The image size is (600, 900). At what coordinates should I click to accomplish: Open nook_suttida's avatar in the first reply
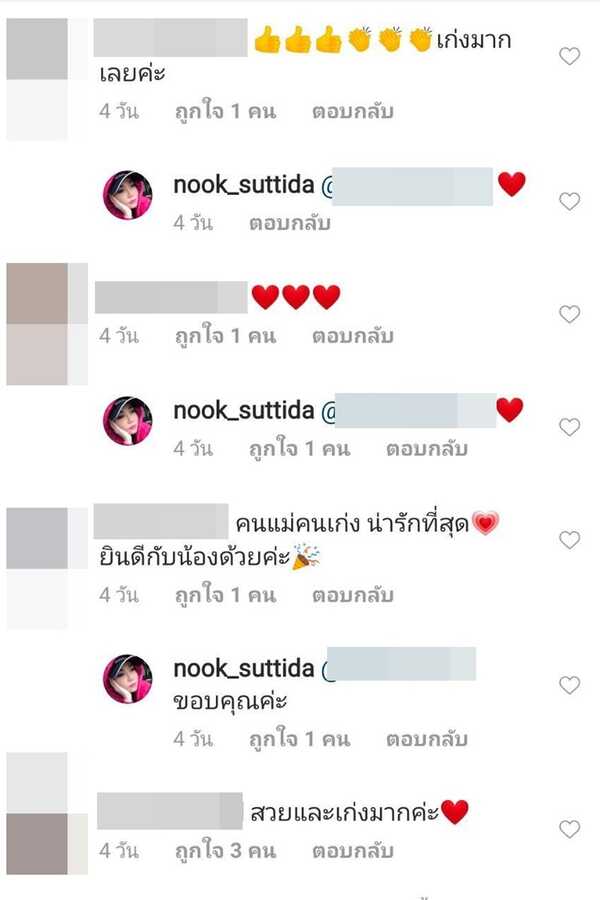(127, 195)
